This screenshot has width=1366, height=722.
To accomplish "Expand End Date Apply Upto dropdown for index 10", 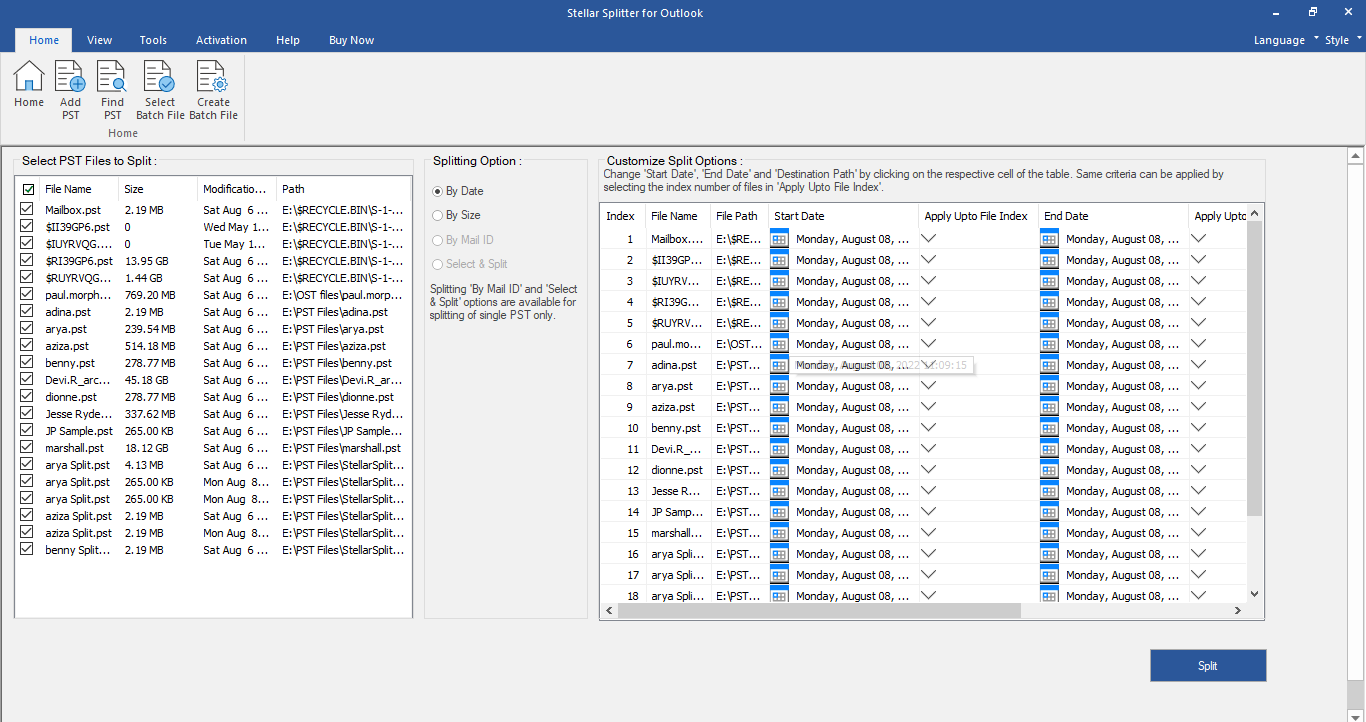I will click(1198, 428).
